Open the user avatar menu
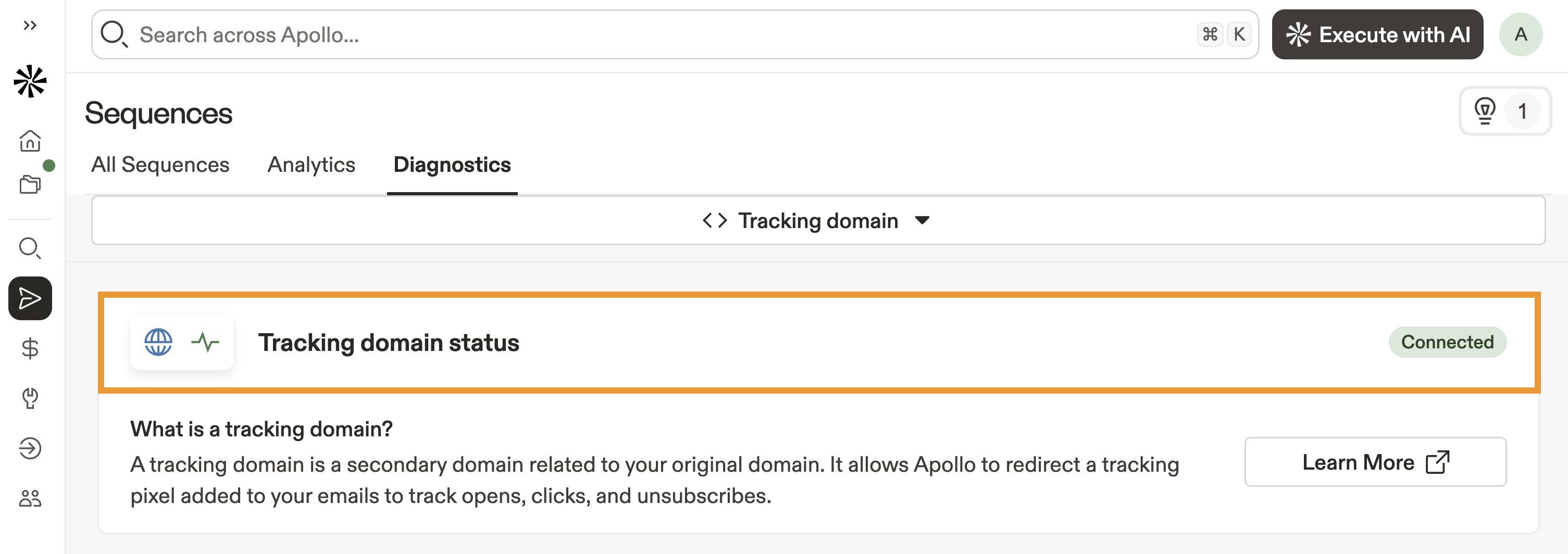Image resolution: width=1568 pixels, height=554 pixels. pos(1520,35)
